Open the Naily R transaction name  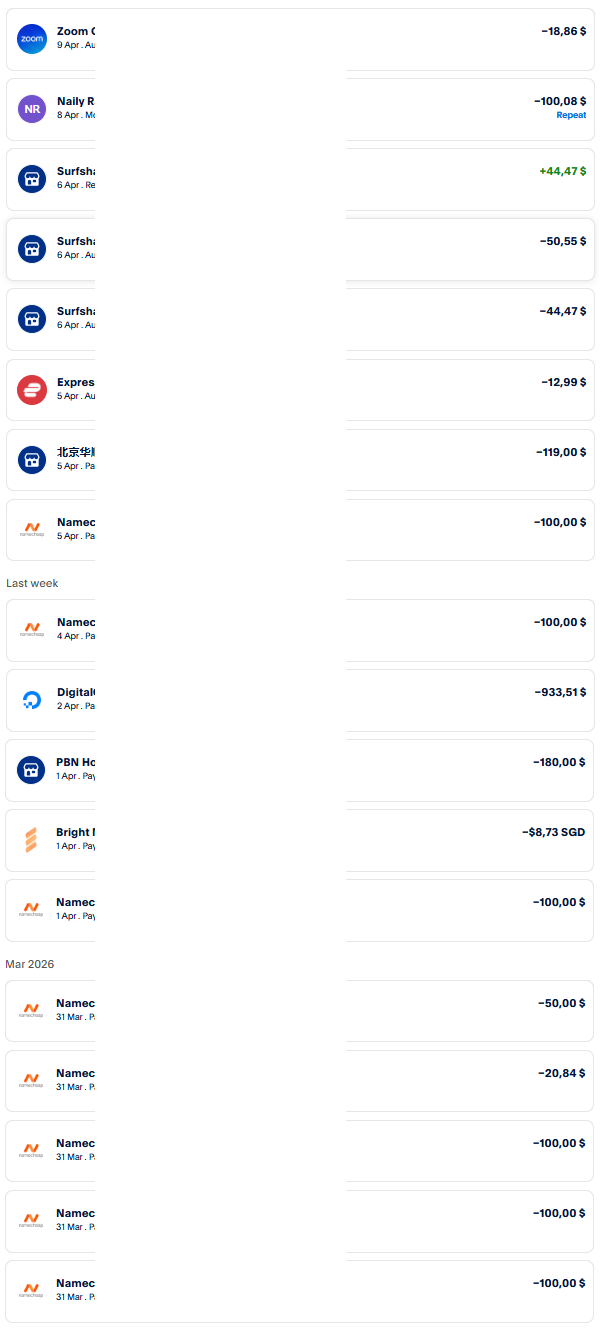click(76, 101)
